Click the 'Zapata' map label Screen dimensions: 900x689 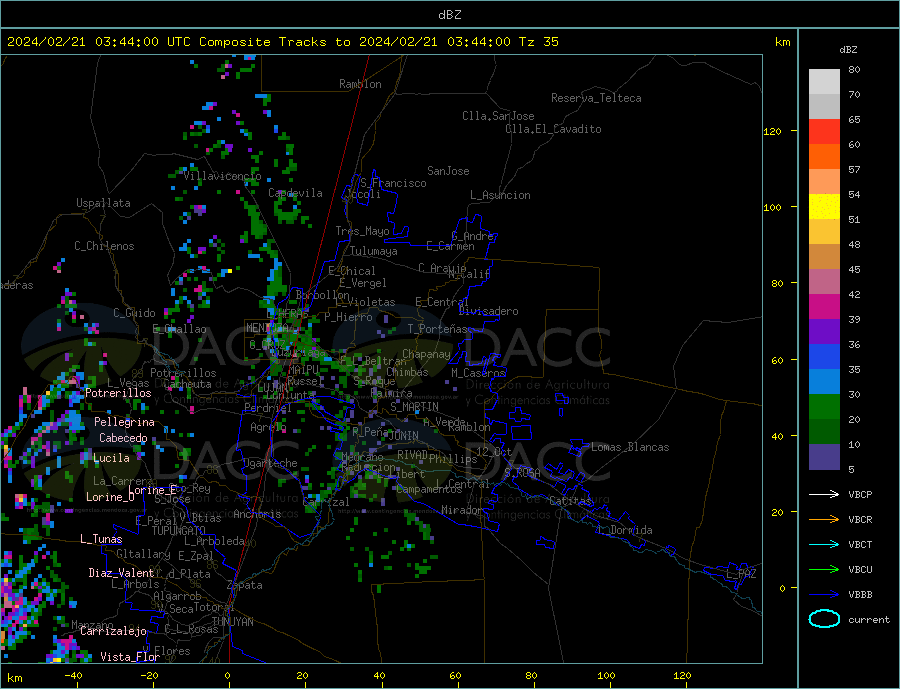click(x=245, y=586)
